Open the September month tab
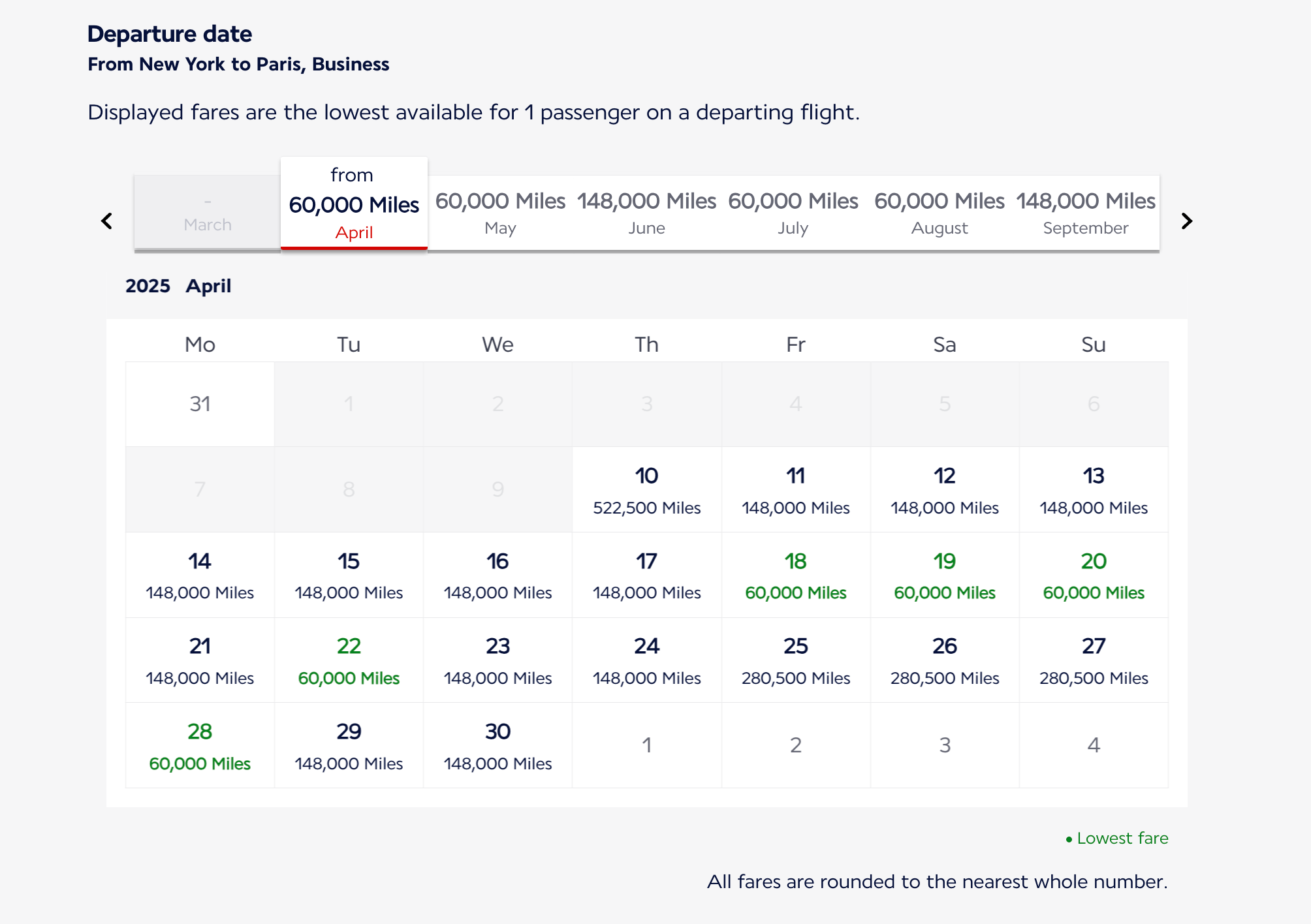Image resolution: width=1311 pixels, height=924 pixels. (x=1085, y=213)
